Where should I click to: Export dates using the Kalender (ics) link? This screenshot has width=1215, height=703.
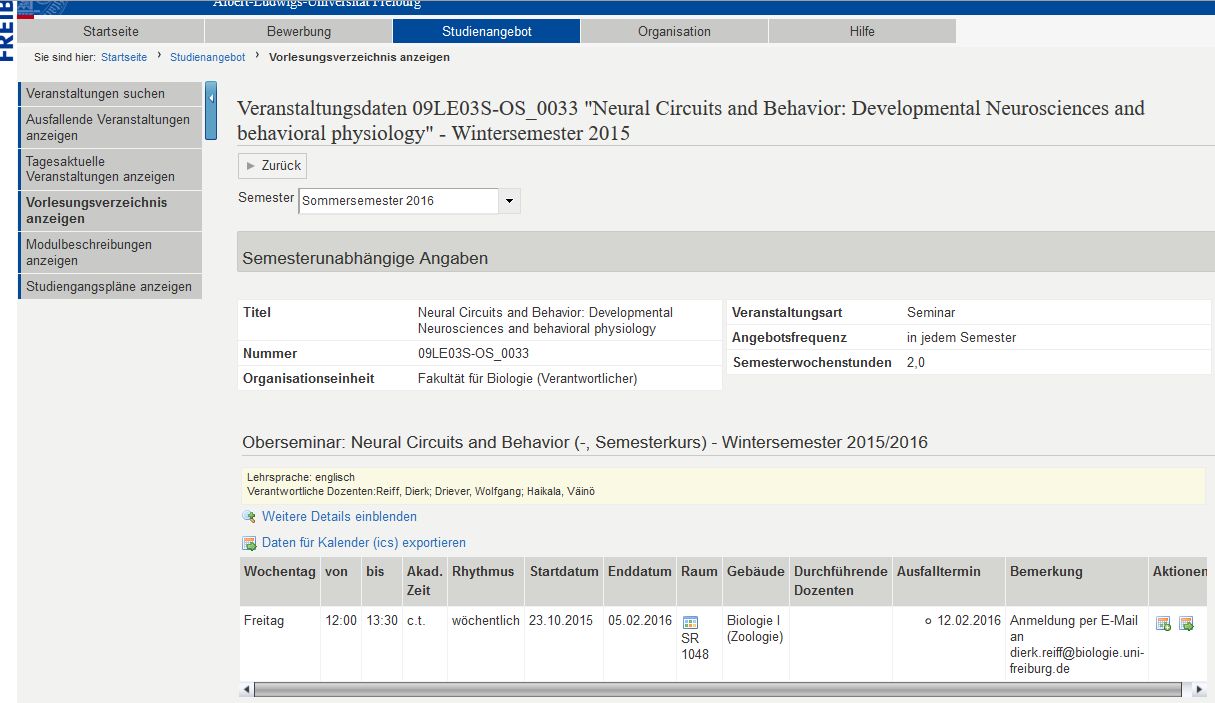(363, 543)
